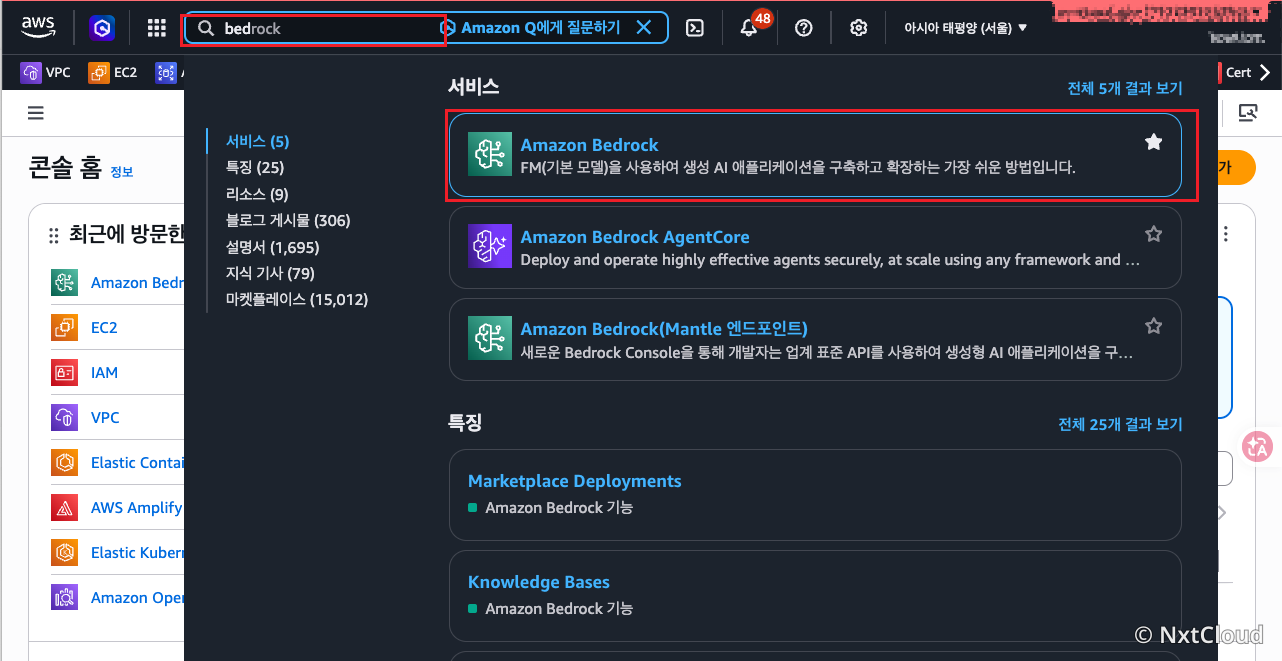The image size is (1282, 661).
Task: Open VPC favorite in bookmarks bar
Action: click(x=46, y=72)
